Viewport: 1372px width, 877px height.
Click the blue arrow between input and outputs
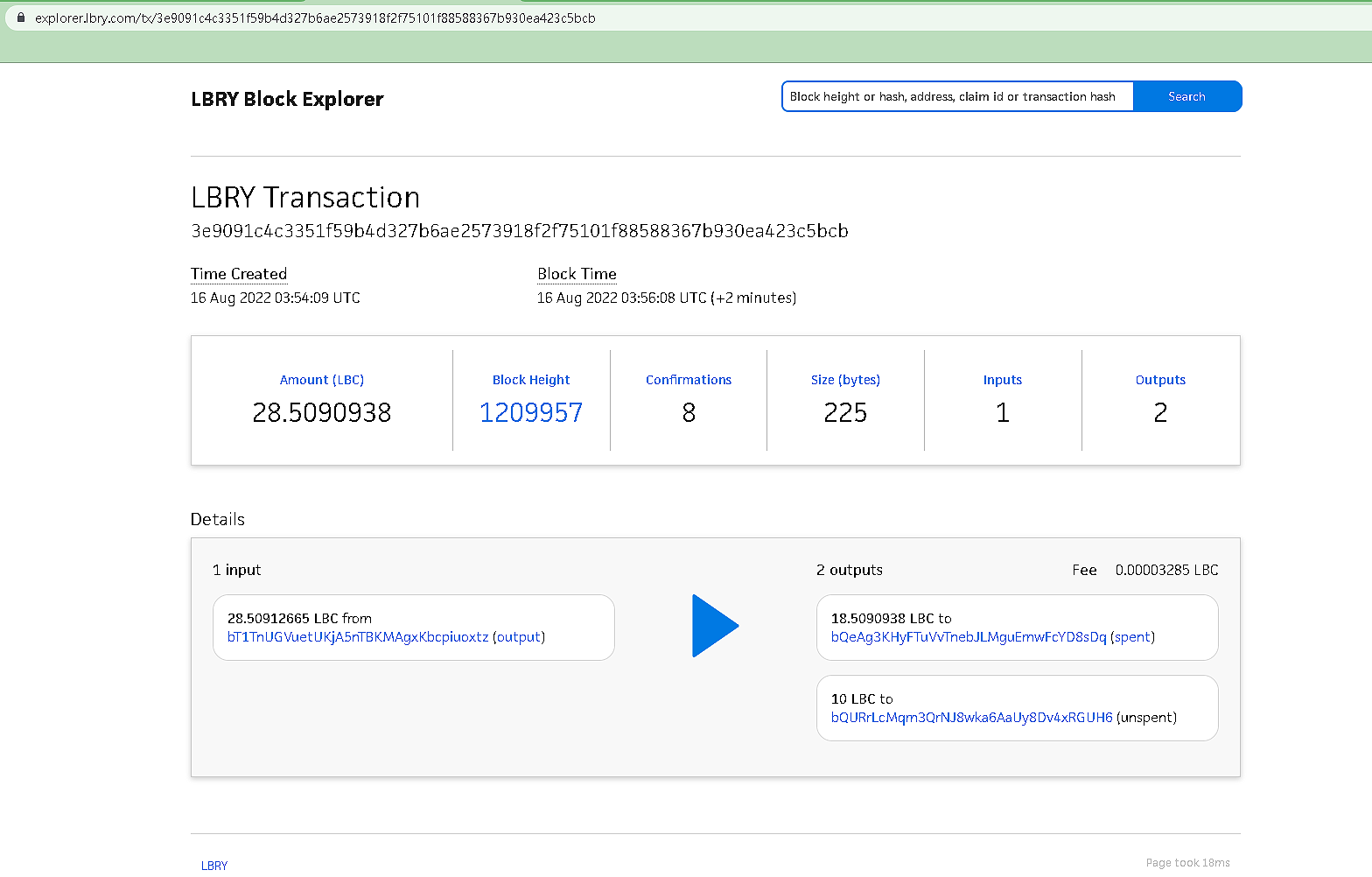[716, 626]
